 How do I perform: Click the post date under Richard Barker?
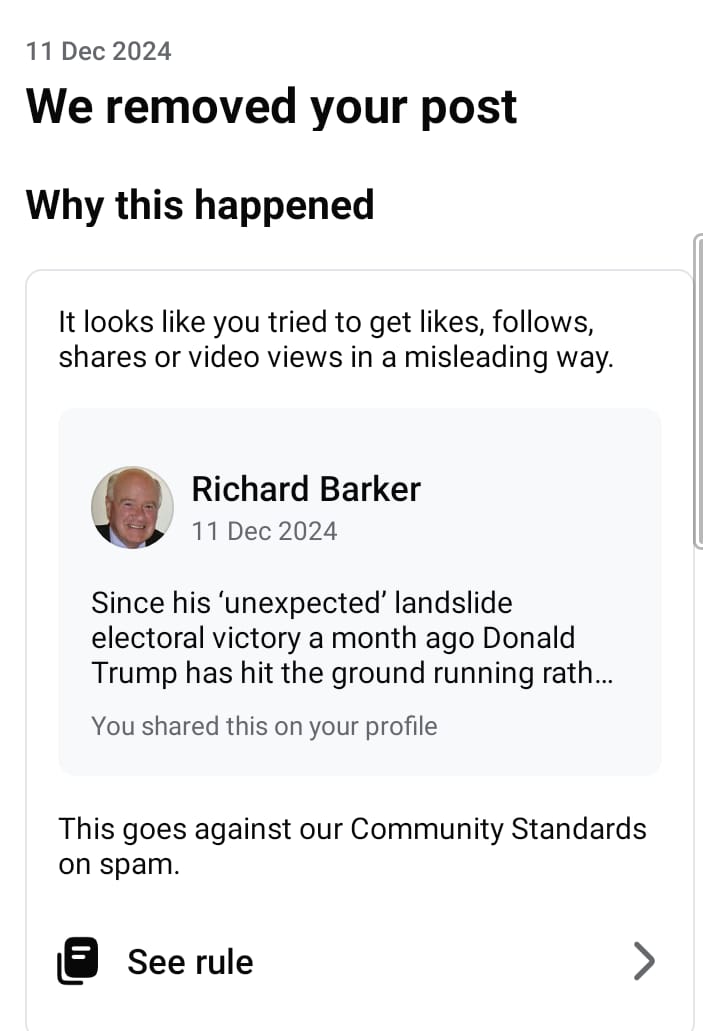coord(264,530)
